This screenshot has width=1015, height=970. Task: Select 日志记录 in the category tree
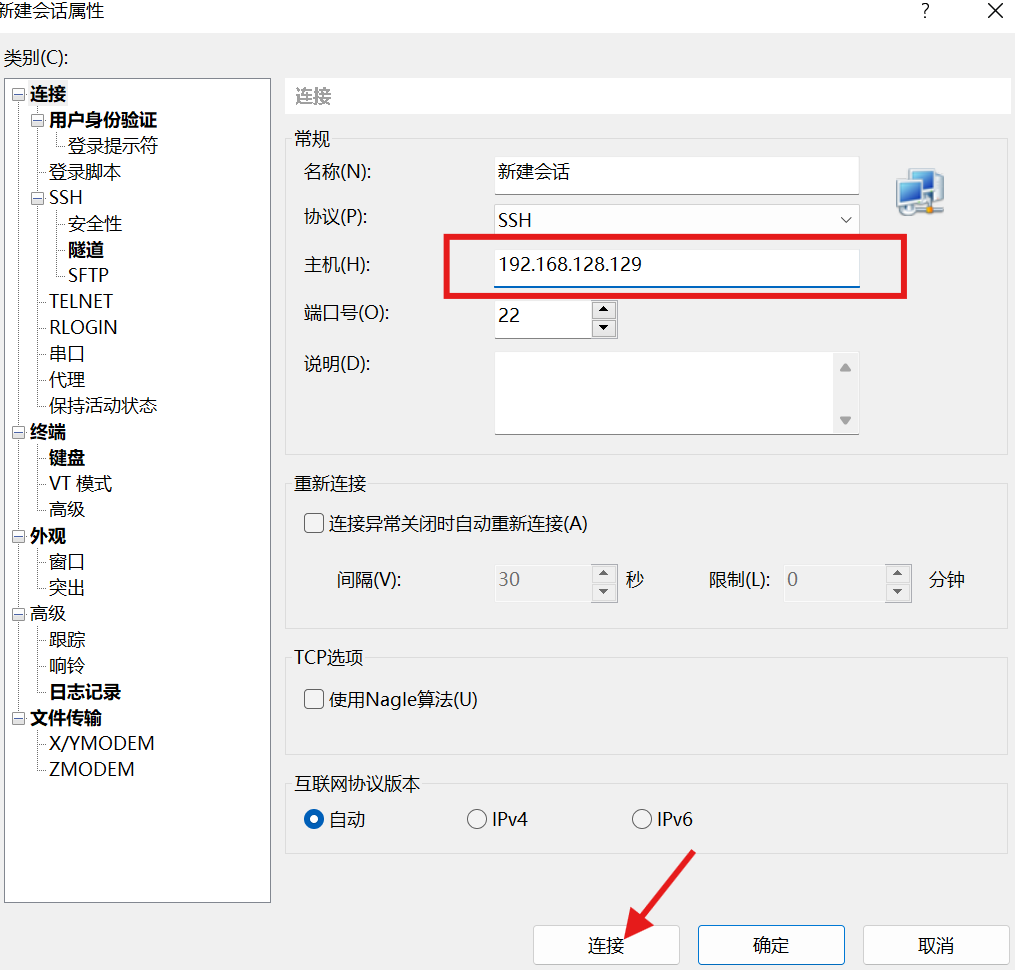click(85, 692)
